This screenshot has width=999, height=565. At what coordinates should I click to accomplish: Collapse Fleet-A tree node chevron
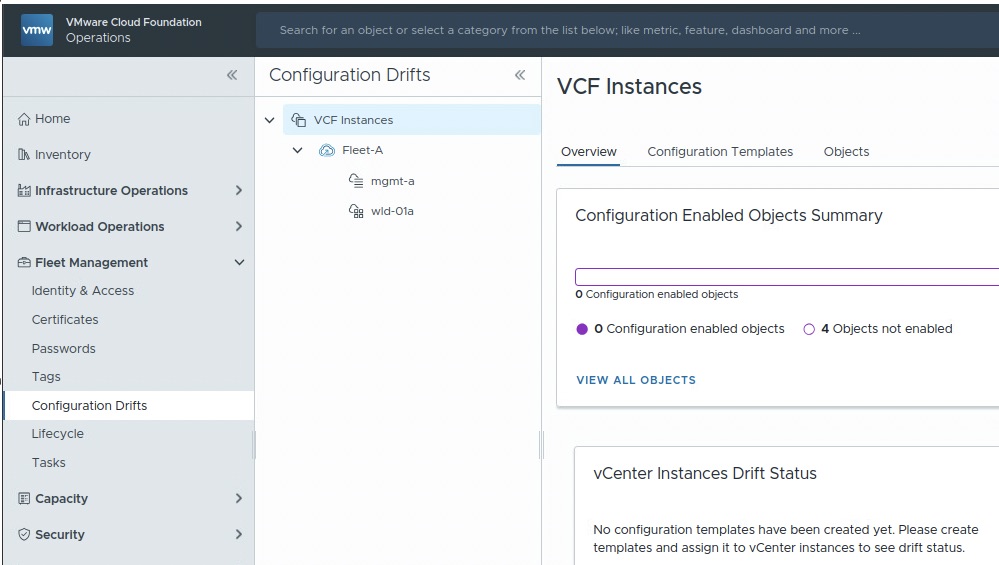[x=298, y=150]
